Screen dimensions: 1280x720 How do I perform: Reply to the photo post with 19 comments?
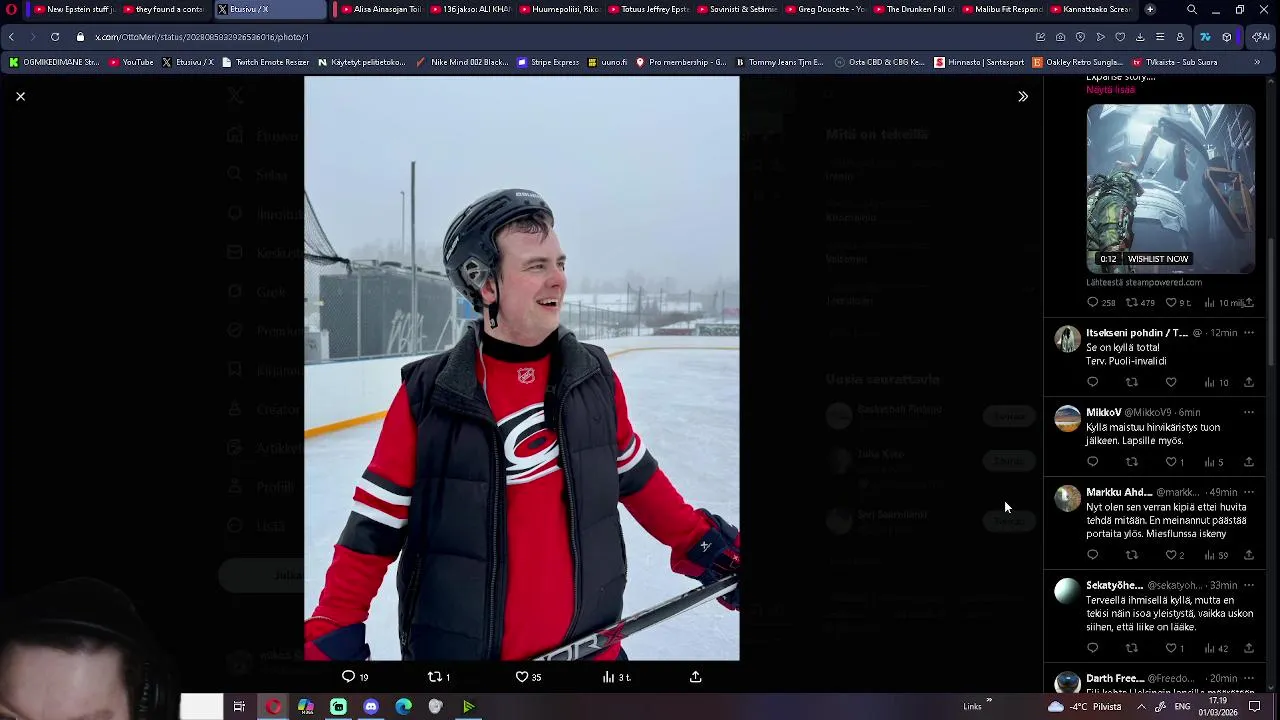click(x=355, y=677)
